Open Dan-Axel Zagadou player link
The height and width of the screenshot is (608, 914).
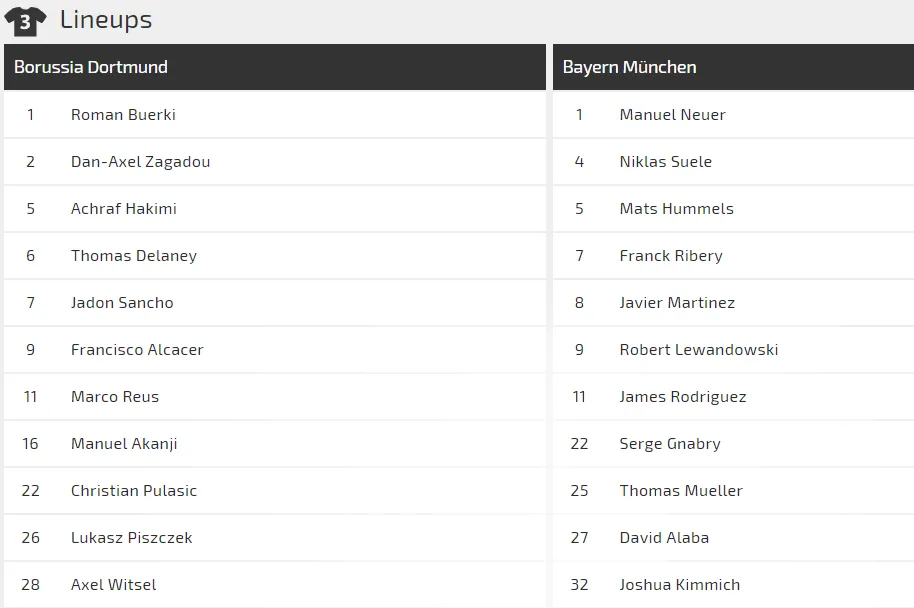click(140, 162)
